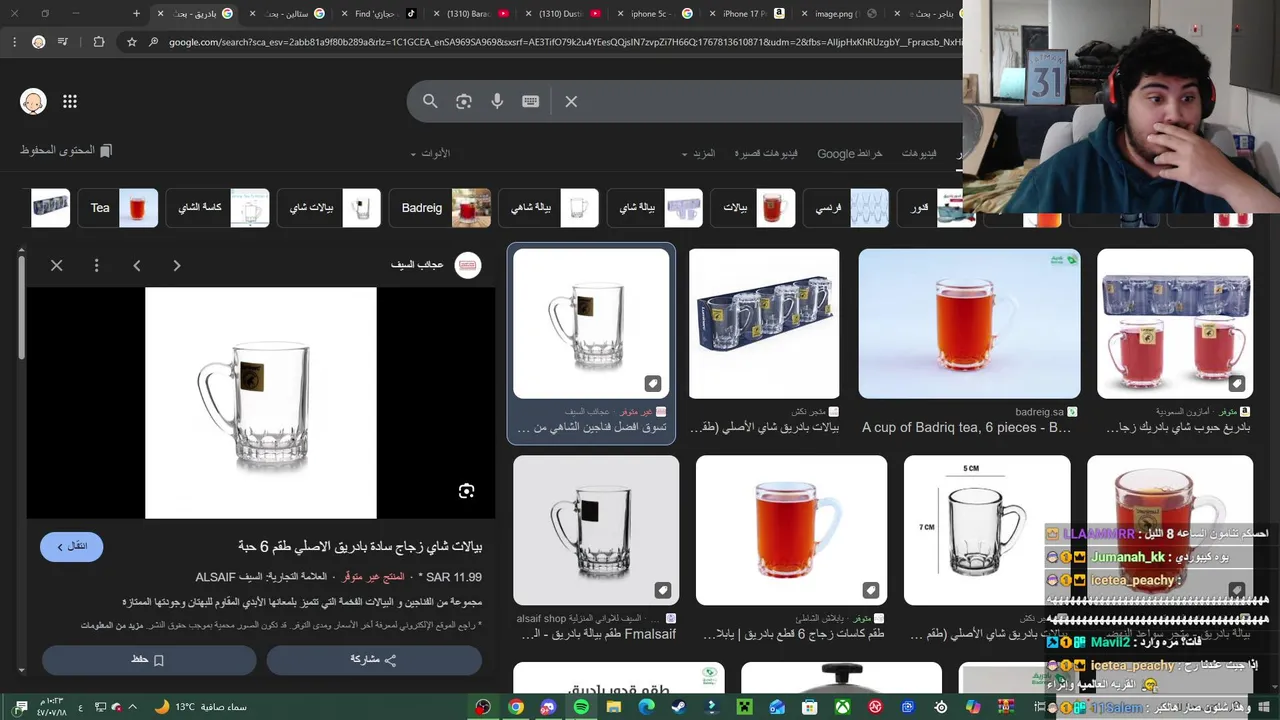Open the Chrome extensions puzzle icon
The height and width of the screenshot is (720, 1280).
click(x=98, y=42)
